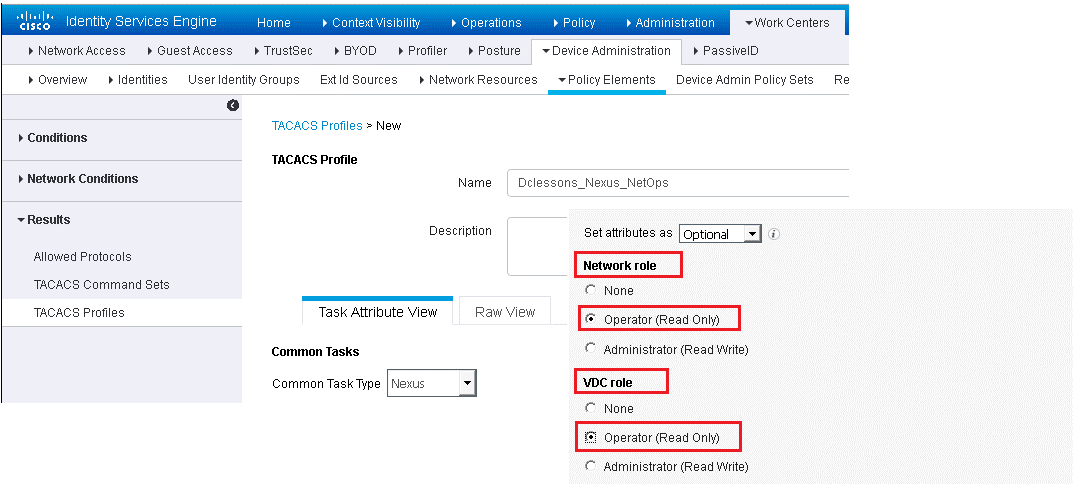Viewport: 1073px width, 484px height.
Task: Open the Network Access submenu
Action: [x=77, y=51]
